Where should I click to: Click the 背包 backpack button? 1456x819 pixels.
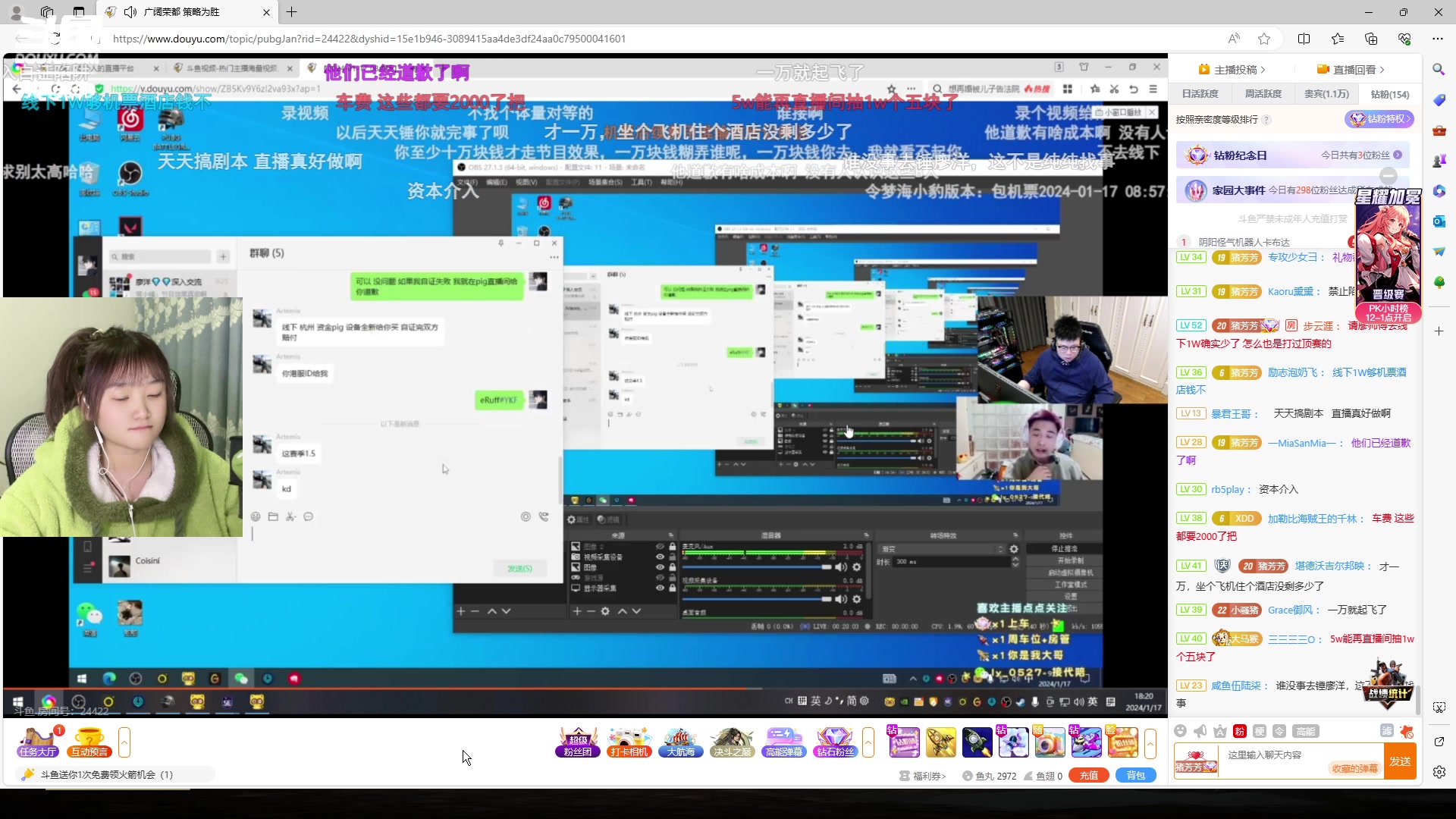click(x=1136, y=776)
